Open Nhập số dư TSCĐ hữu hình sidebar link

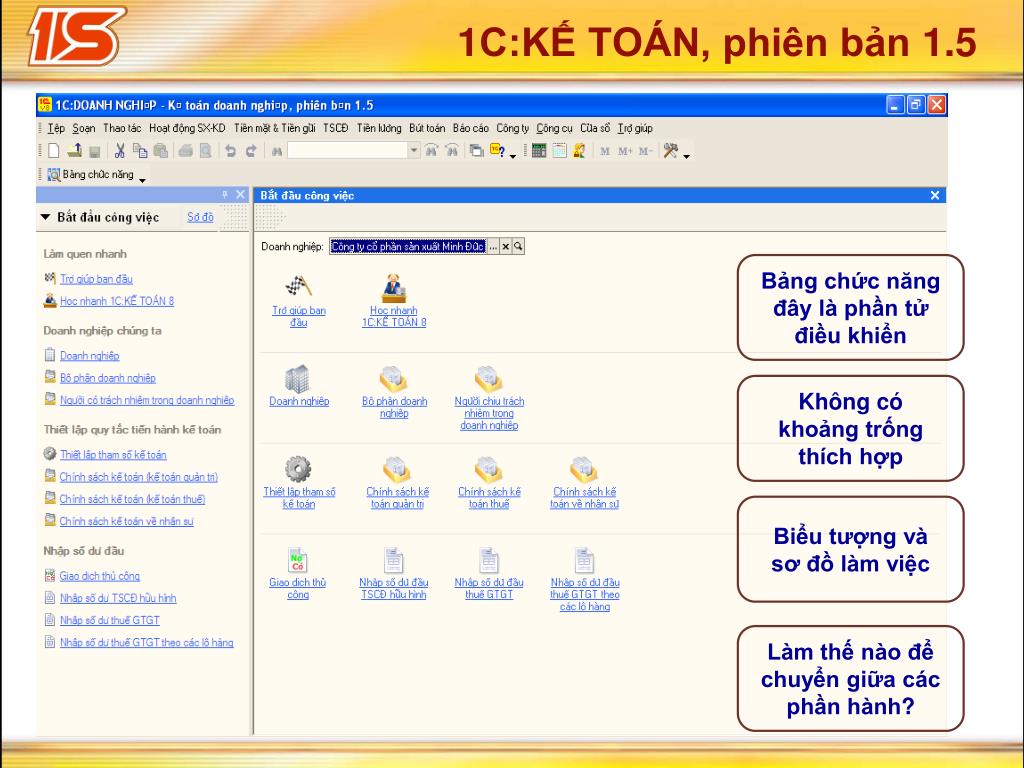[x=118, y=598]
